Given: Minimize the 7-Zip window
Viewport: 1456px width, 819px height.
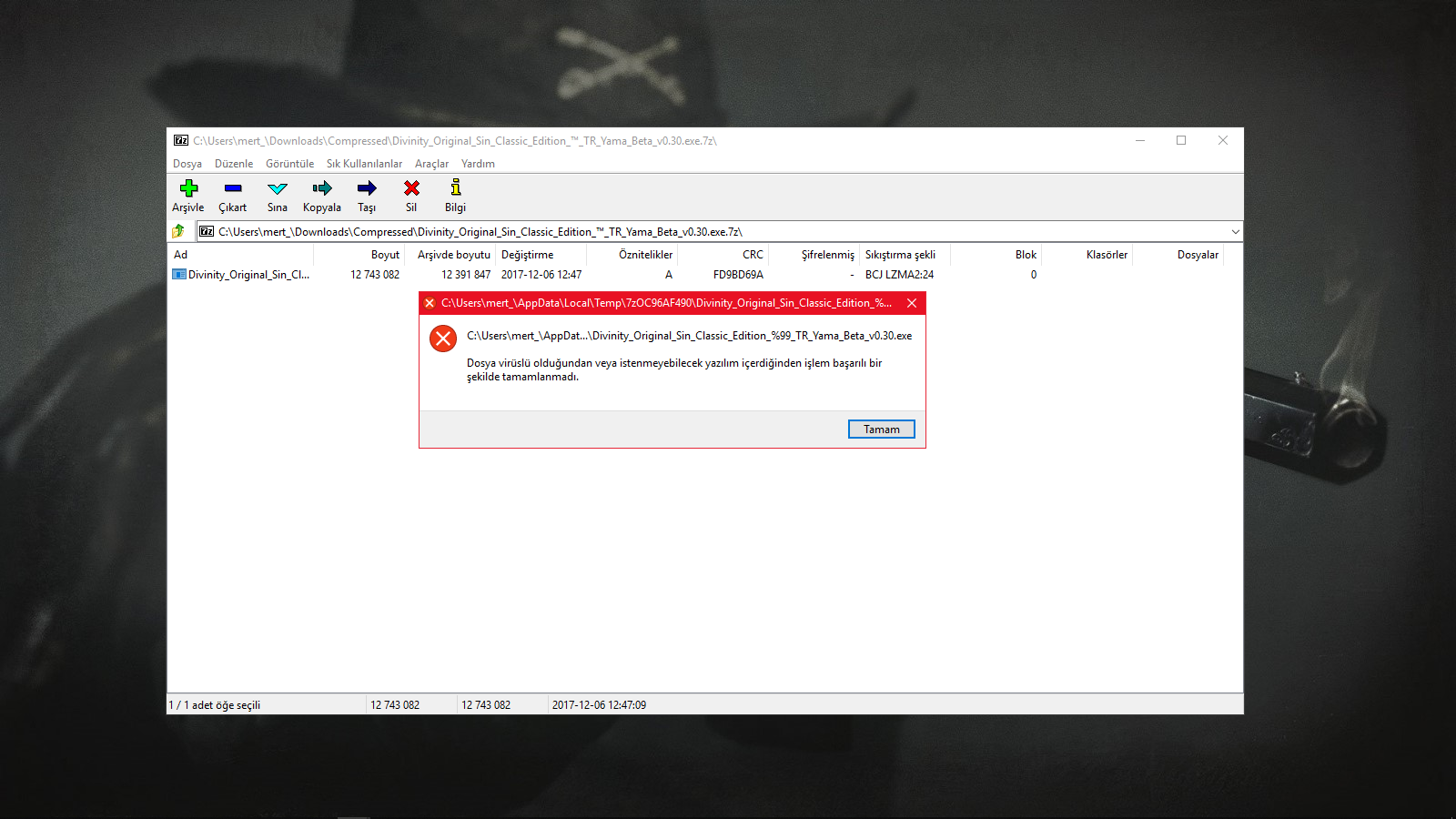Looking at the screenshot, I should [1140, 140].
